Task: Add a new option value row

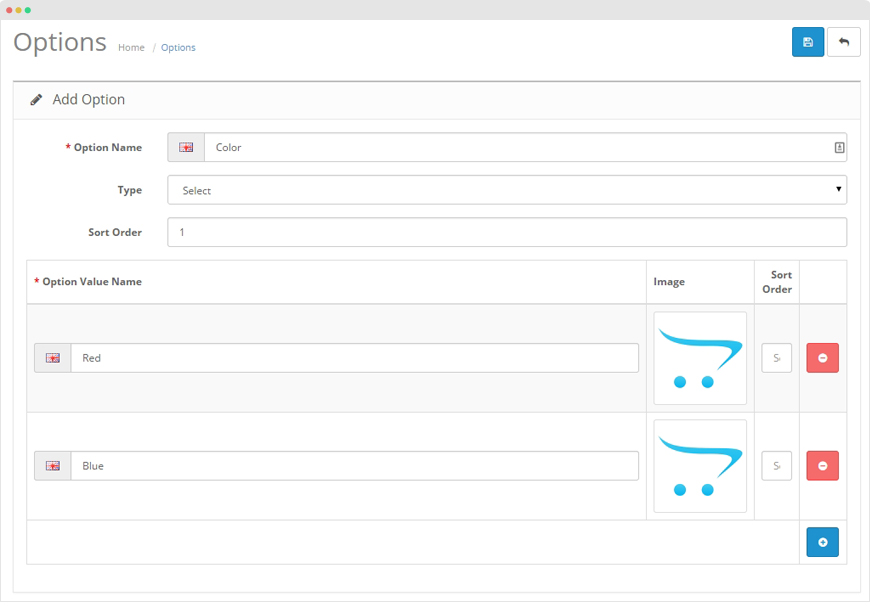Action: 822,542
